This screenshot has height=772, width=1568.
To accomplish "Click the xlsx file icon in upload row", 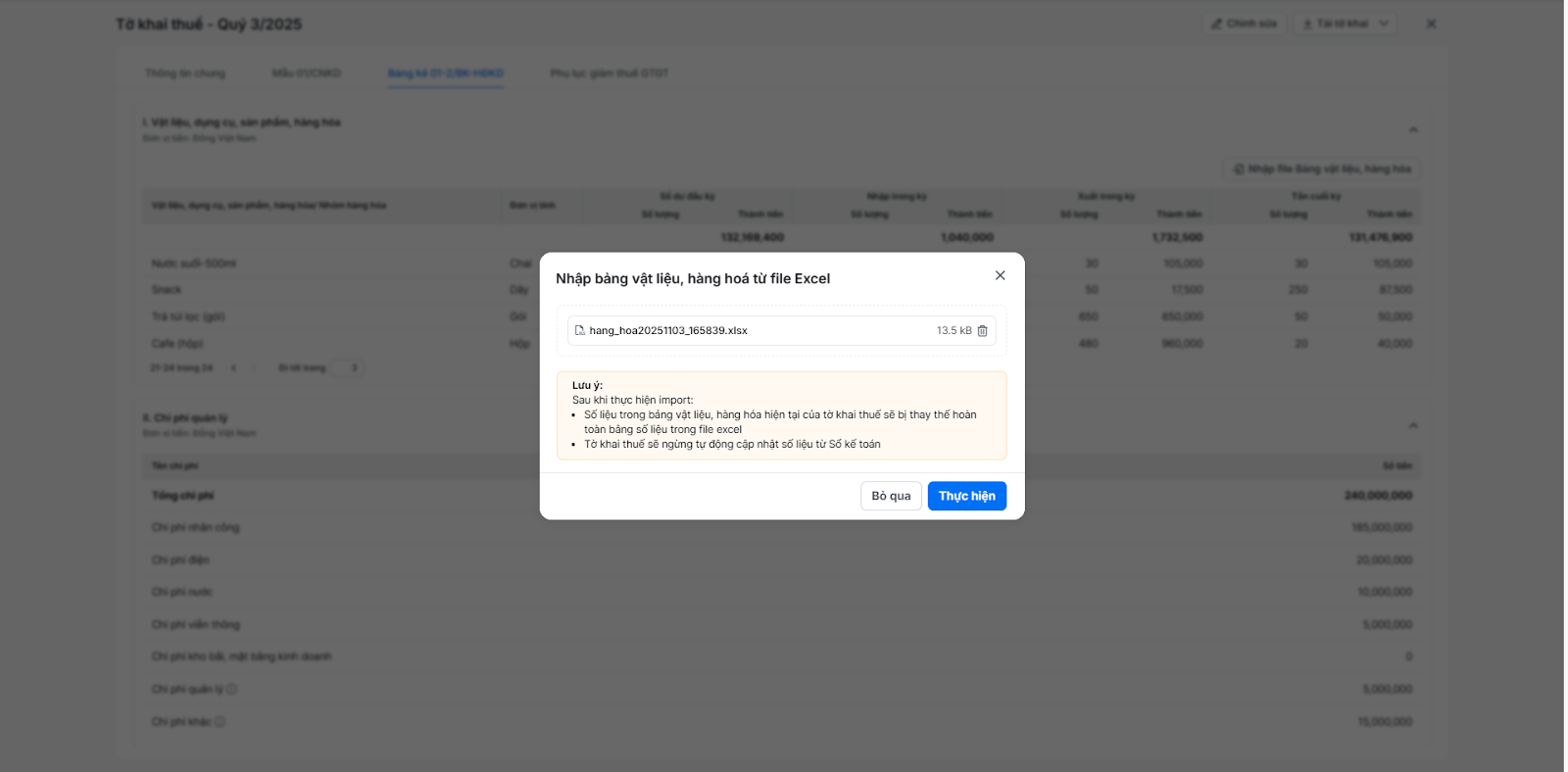I will tap(579, 331).
